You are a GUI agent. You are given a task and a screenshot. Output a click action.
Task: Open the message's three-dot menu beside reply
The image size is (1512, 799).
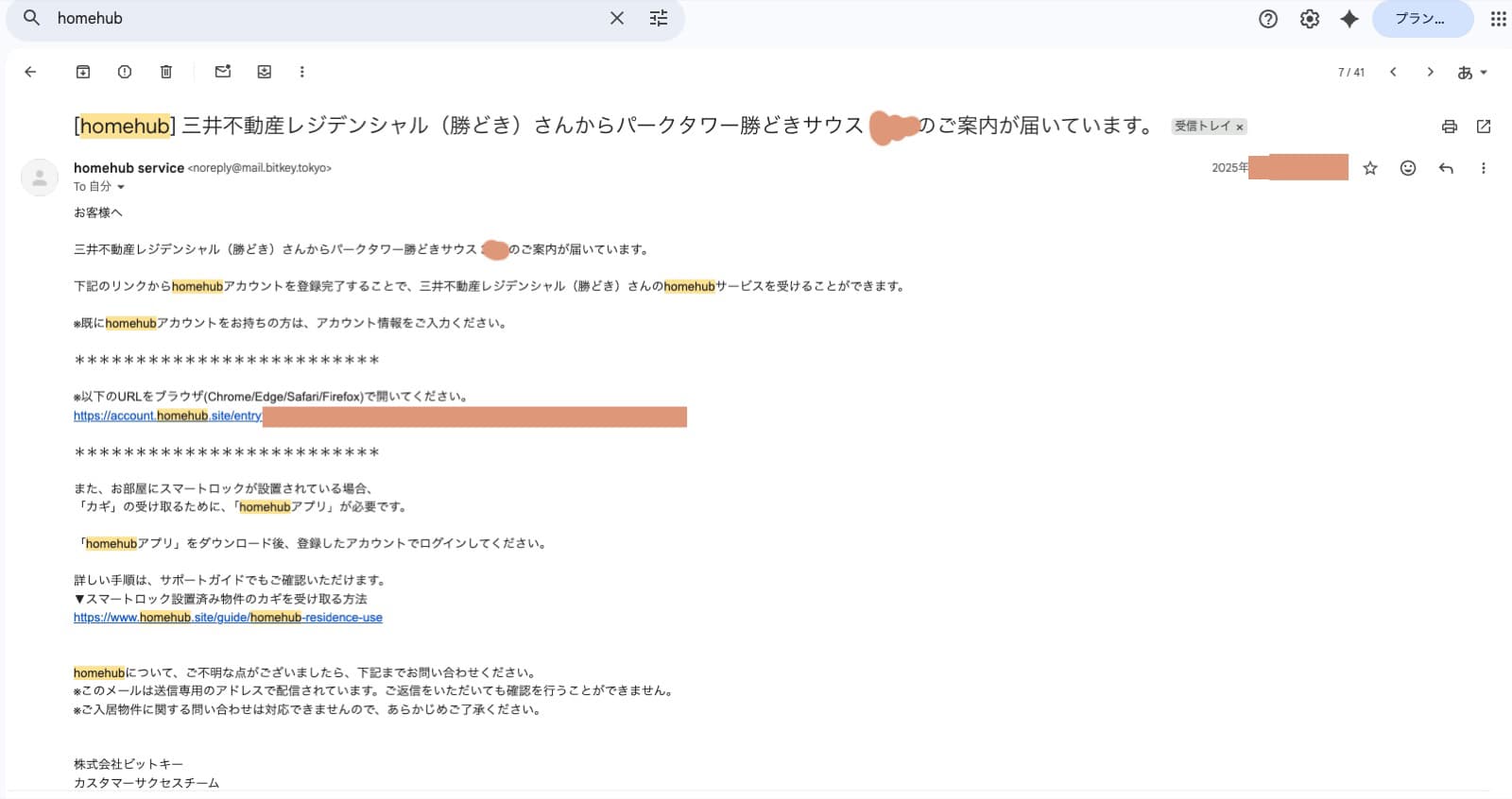(x=1484, y=168)
